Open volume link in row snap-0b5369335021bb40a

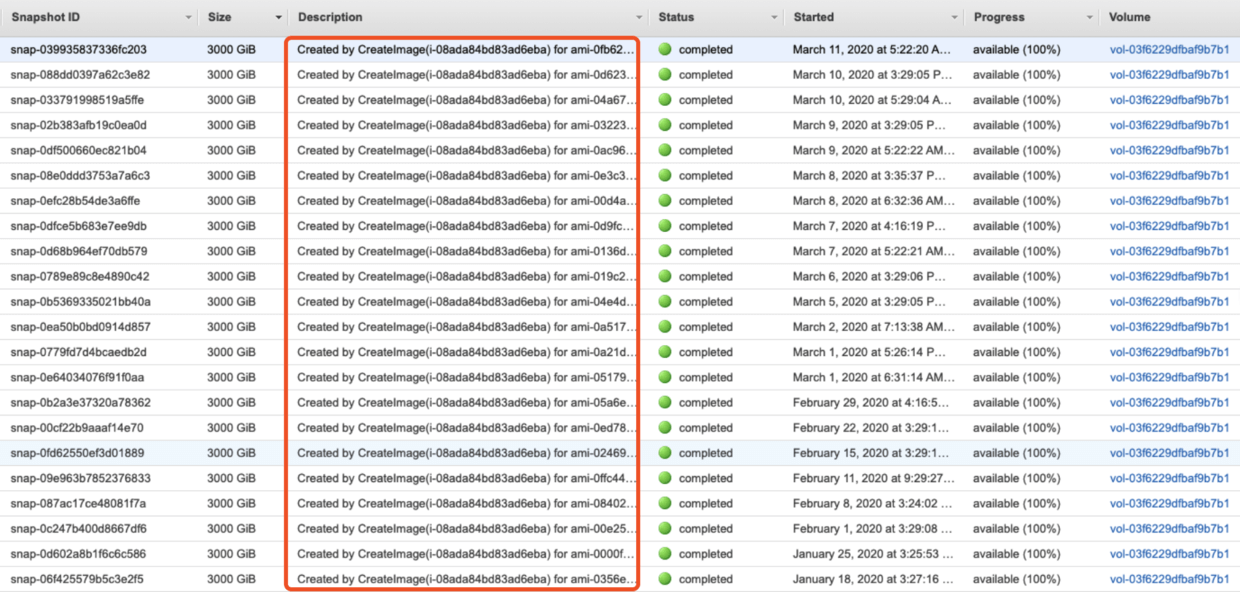(1169, 302)
